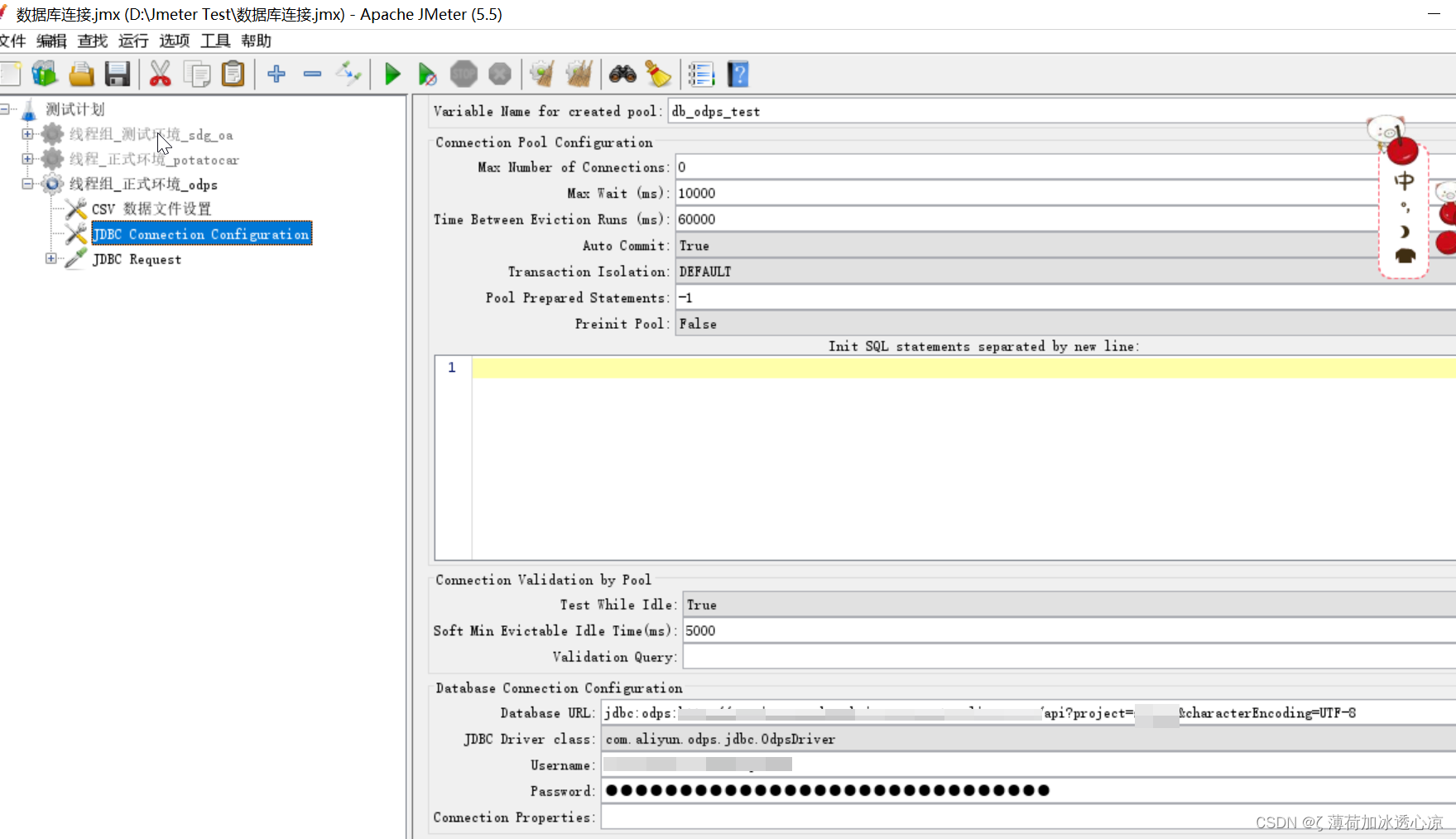Open the 运行 menu
Screen dimensions: 1456x839
point(133,41)
